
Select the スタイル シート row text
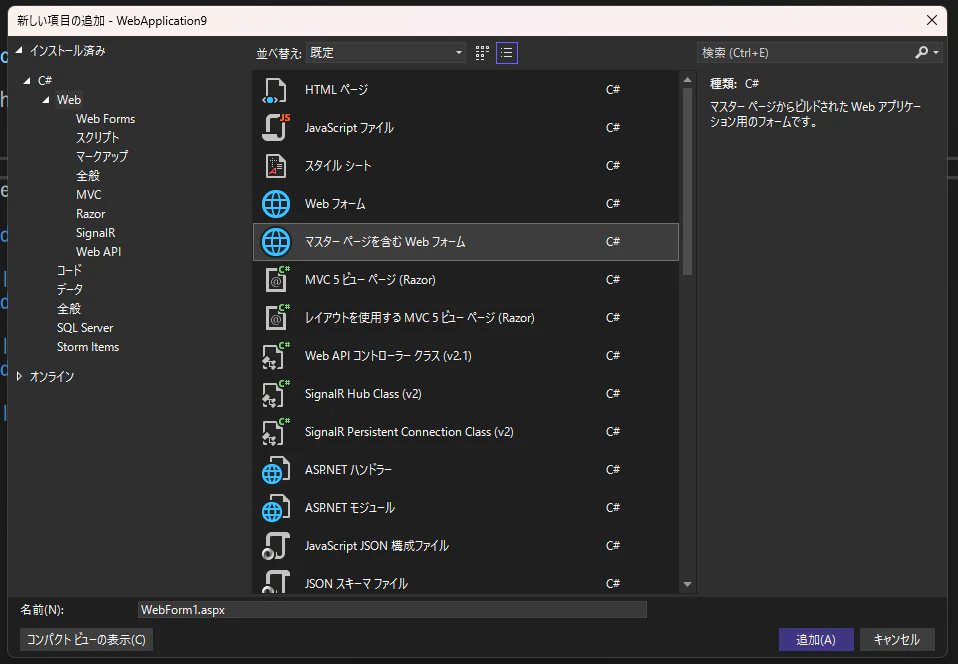pos(338,166)
